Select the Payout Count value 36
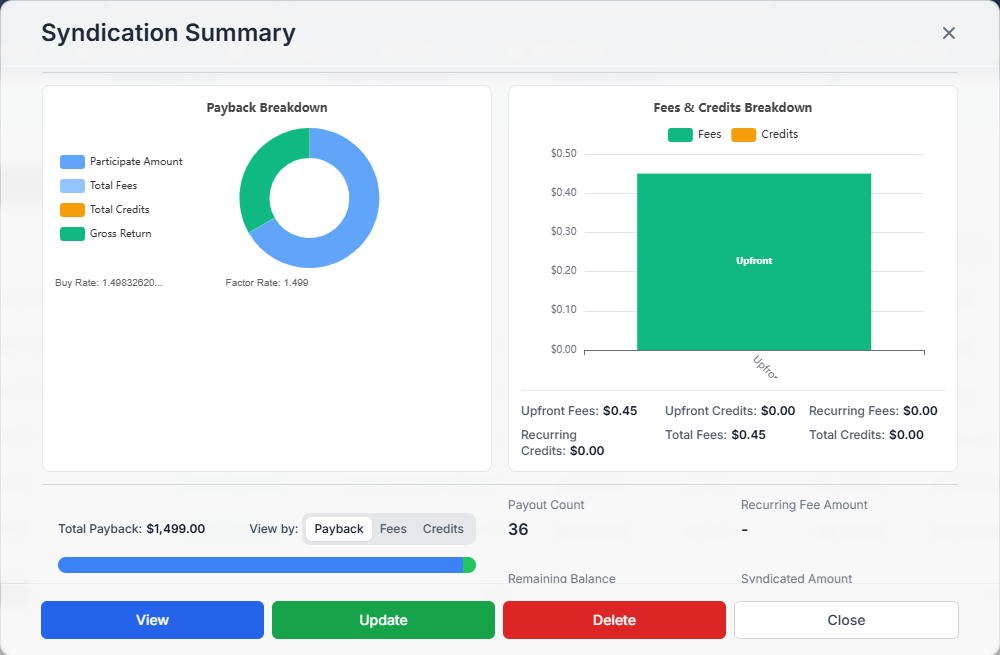 click(518, 528)
